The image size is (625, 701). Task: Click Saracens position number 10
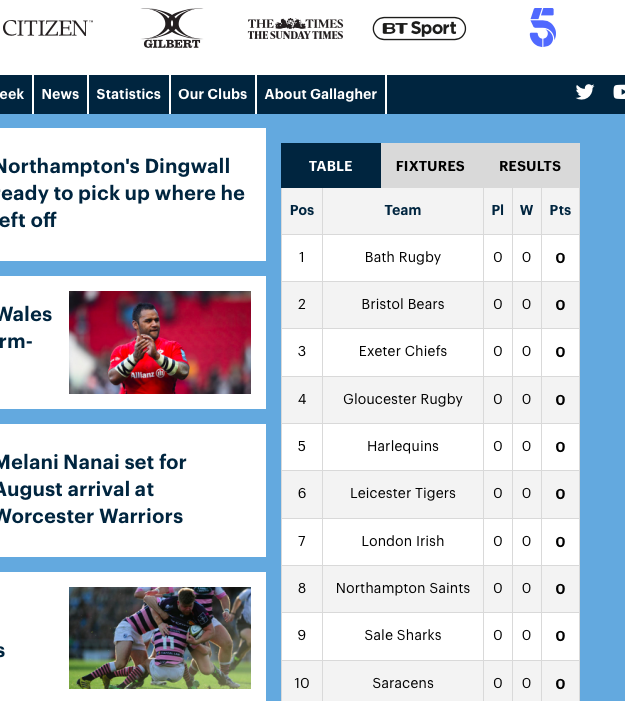click(x=302, y=683)
